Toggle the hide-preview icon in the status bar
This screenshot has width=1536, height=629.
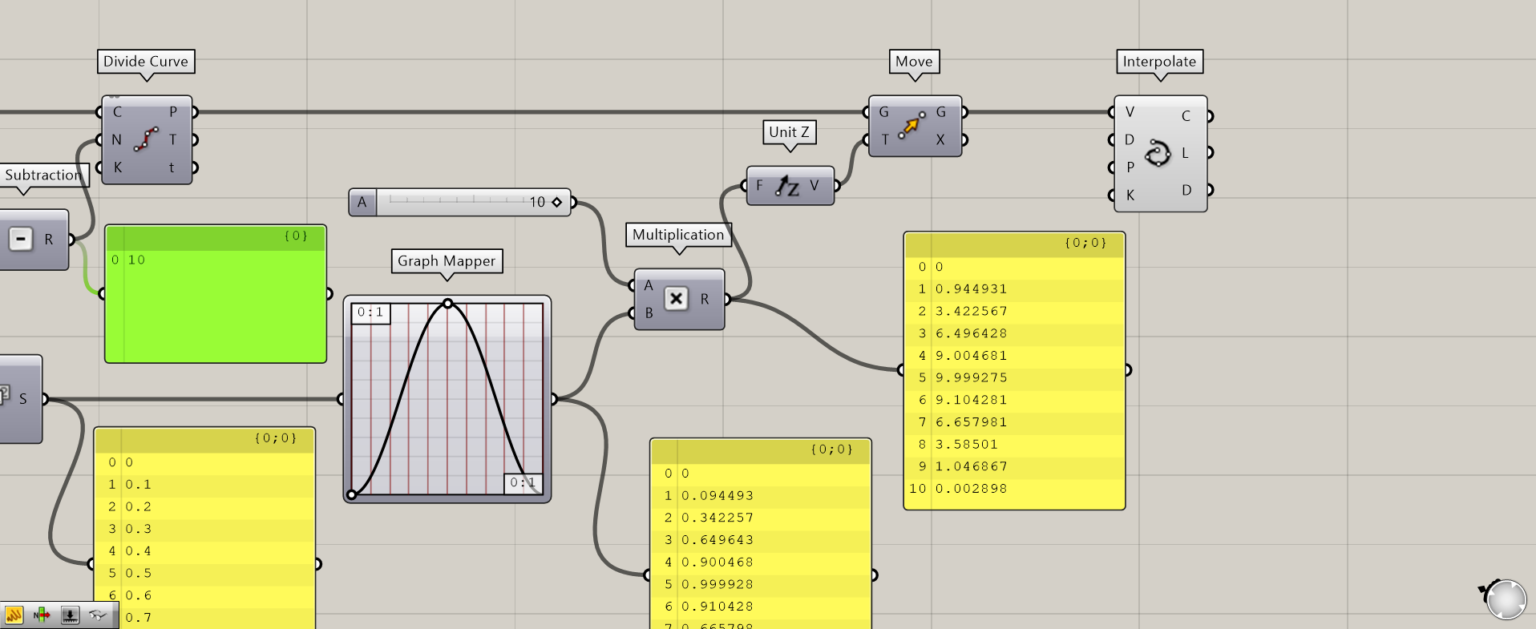(x=70, y=617)
